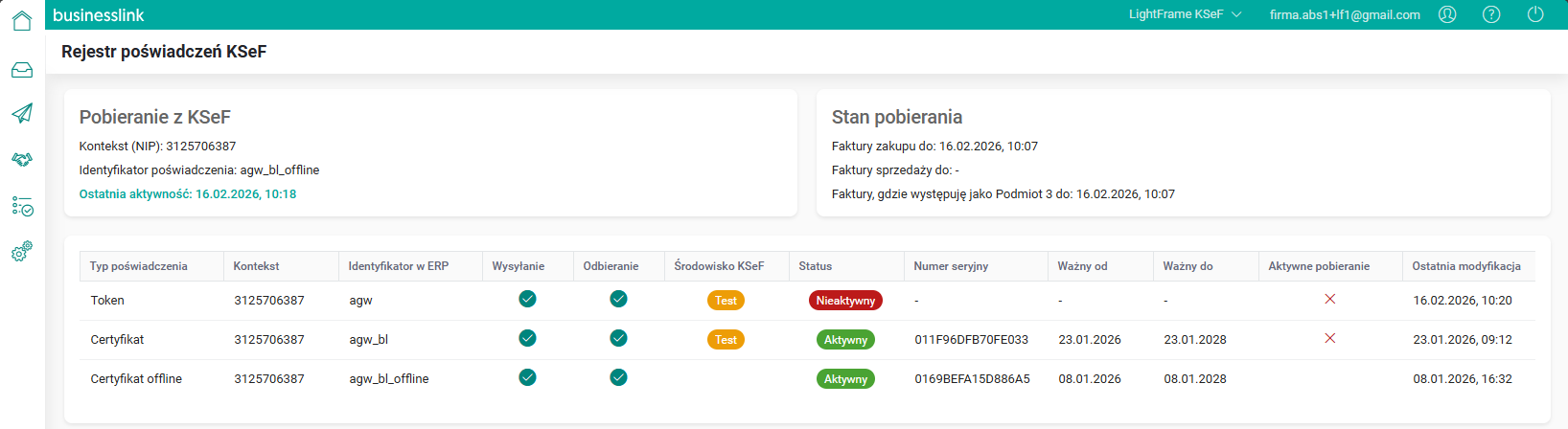Click ERP identifier agw cell
The image size is (1568, 429).
pos(360,301)
